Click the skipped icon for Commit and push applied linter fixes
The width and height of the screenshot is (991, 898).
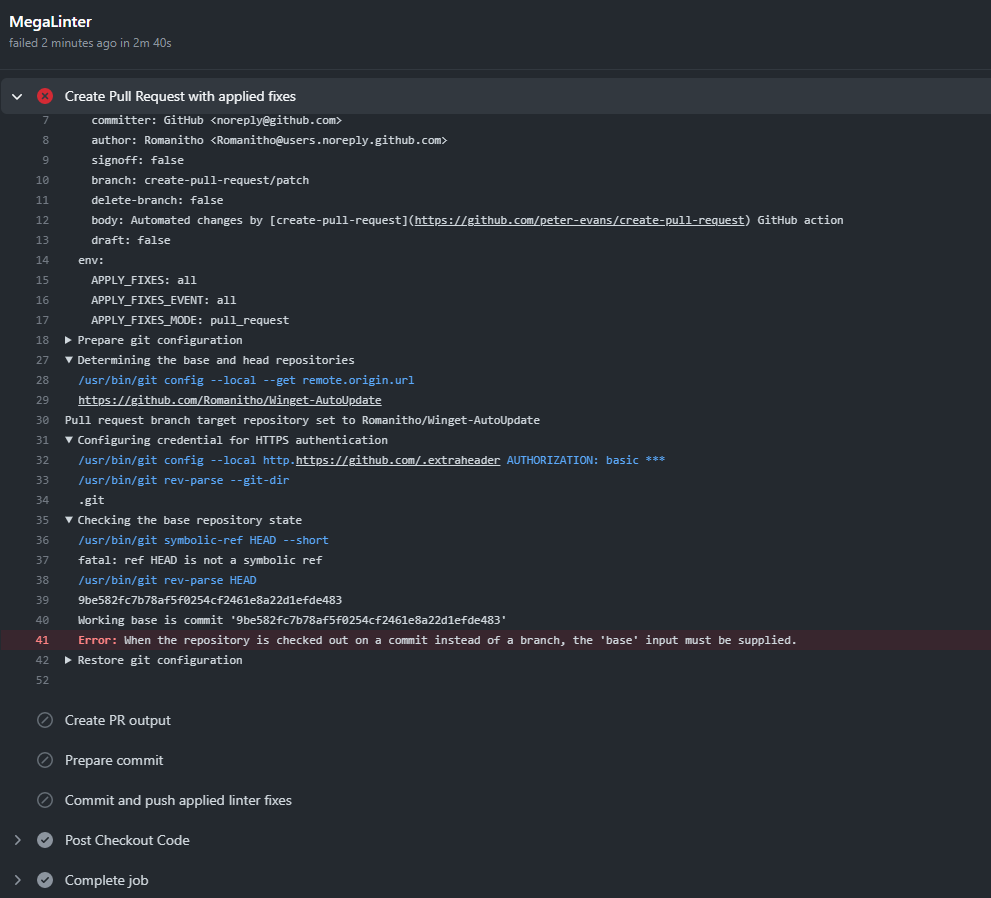[x=44, y=800]
